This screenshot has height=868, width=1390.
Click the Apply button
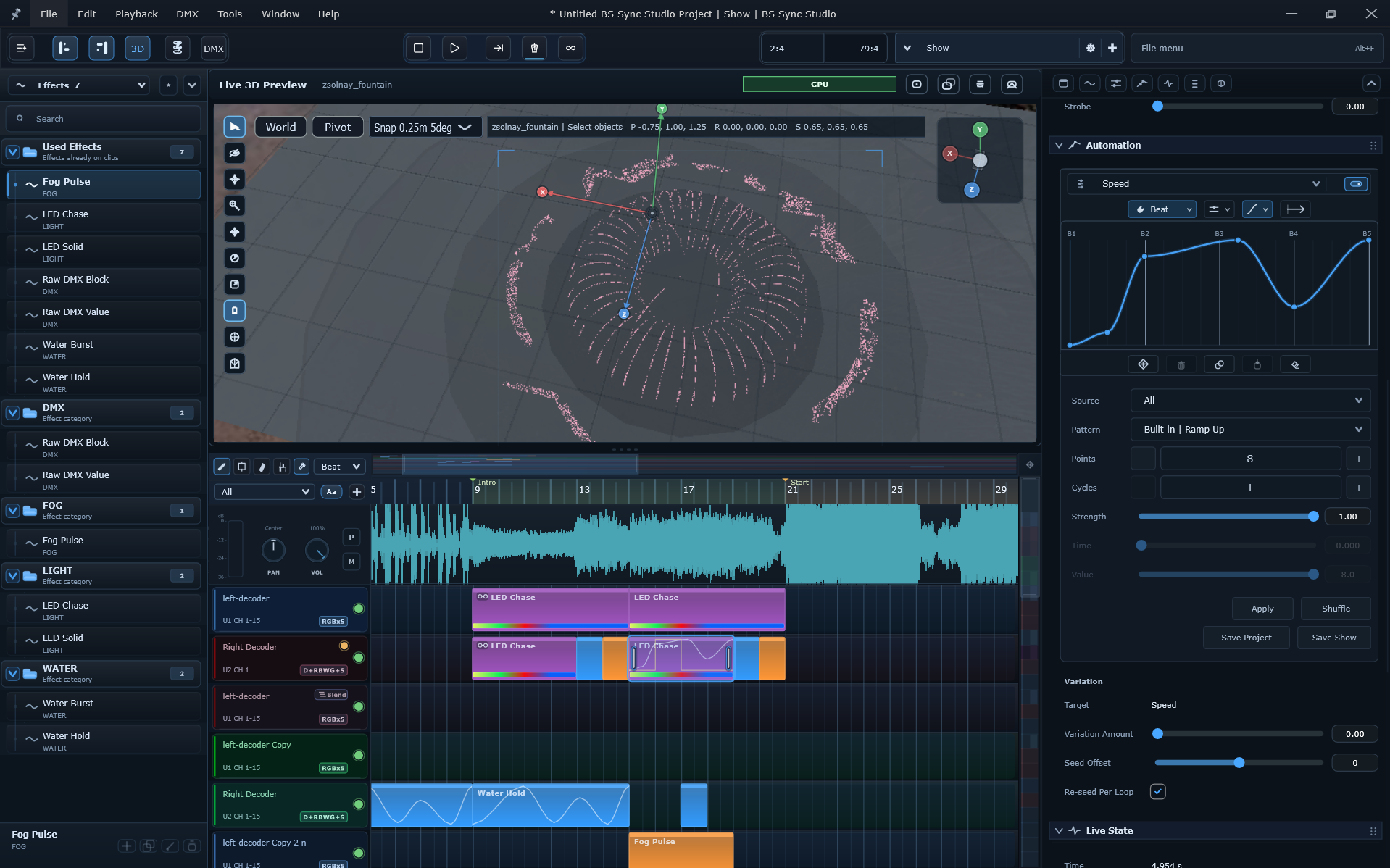click(1262, 609)
